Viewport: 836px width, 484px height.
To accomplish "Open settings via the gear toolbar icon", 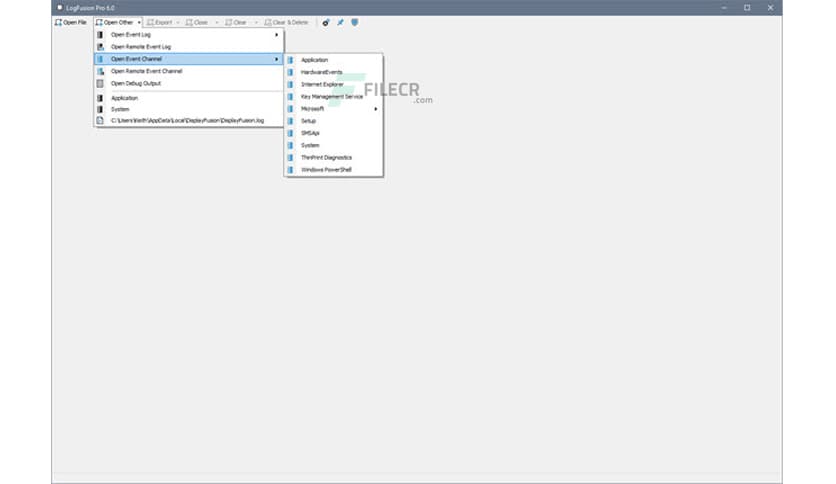I will point(326,22).
